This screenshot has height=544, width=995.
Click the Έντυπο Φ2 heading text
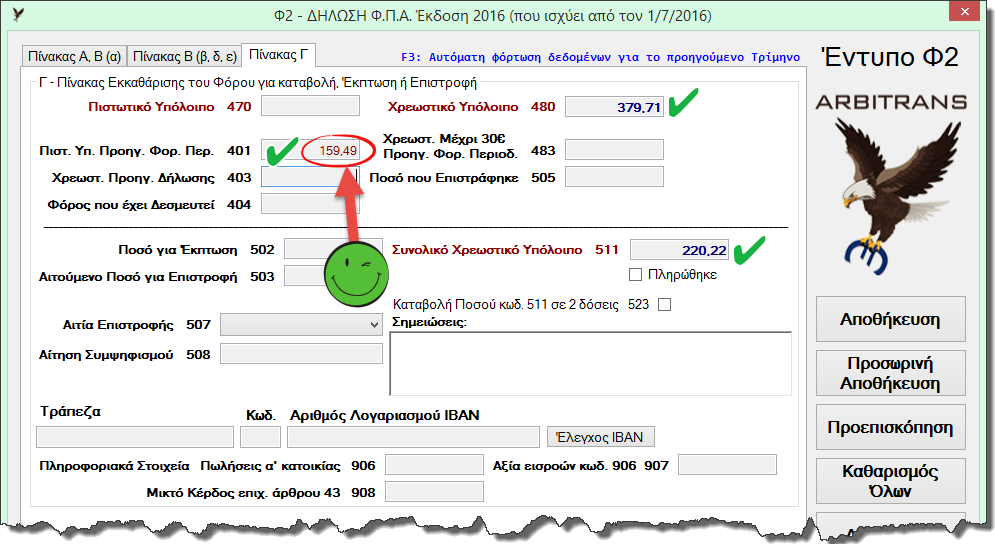(x=890, y=57)
